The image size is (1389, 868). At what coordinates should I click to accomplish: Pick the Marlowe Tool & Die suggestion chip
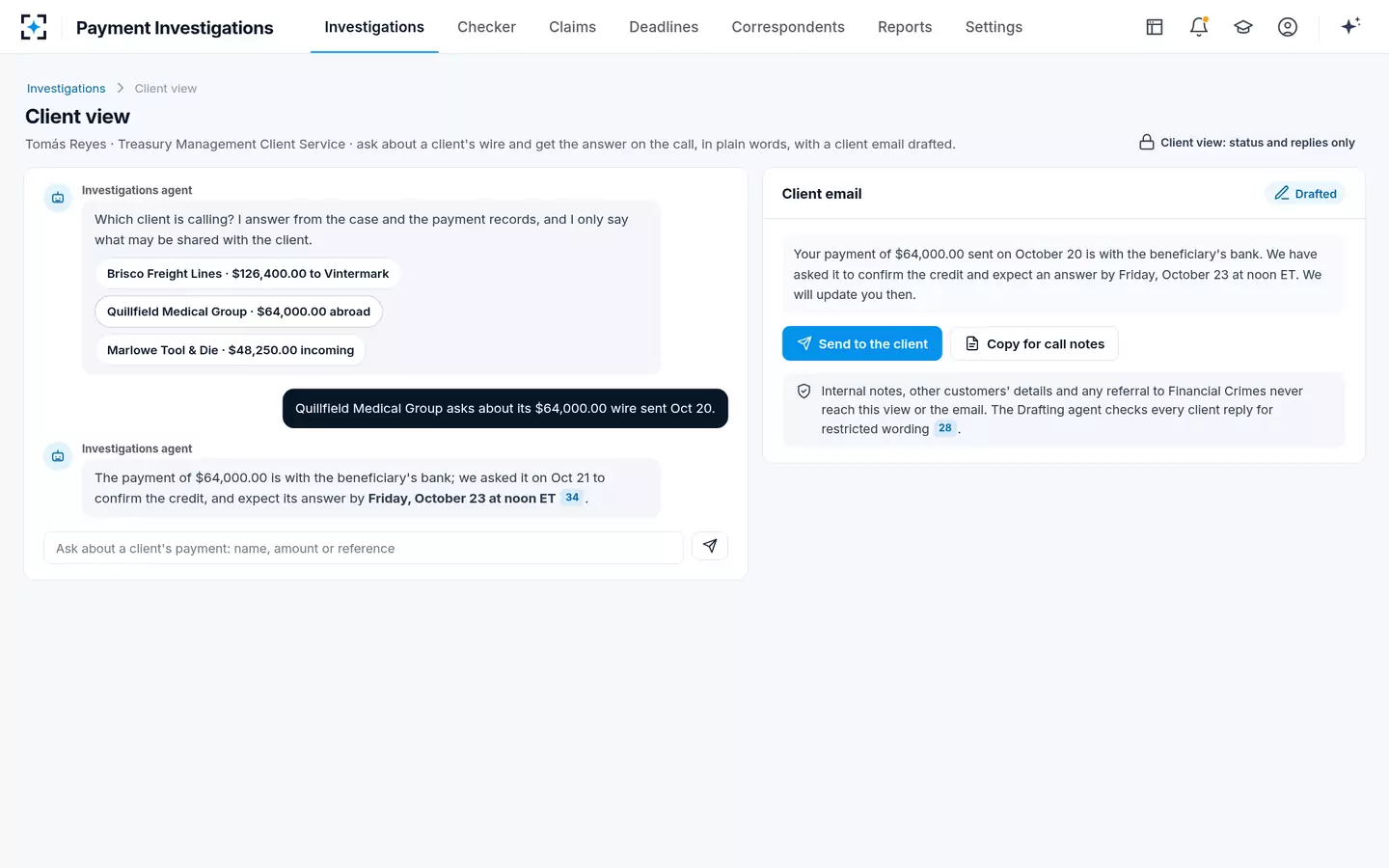(231, 350)
